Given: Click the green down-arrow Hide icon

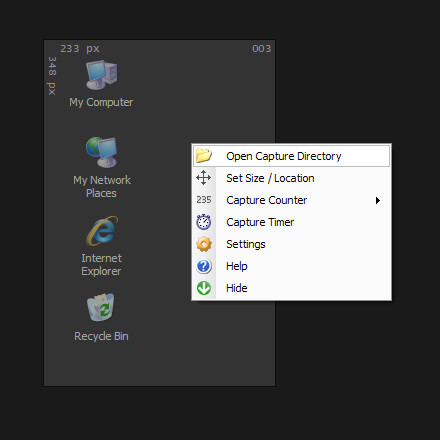Looking at the screenshot, I should 204,288.
